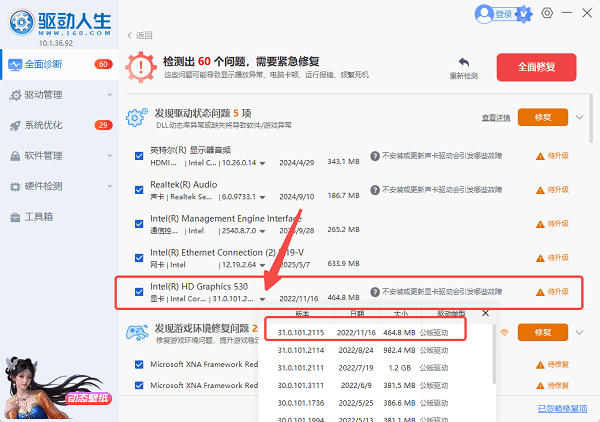Open settings via hexagon gear icon
The width and height of the screenshot is (600, 422).
click(547, 13)
